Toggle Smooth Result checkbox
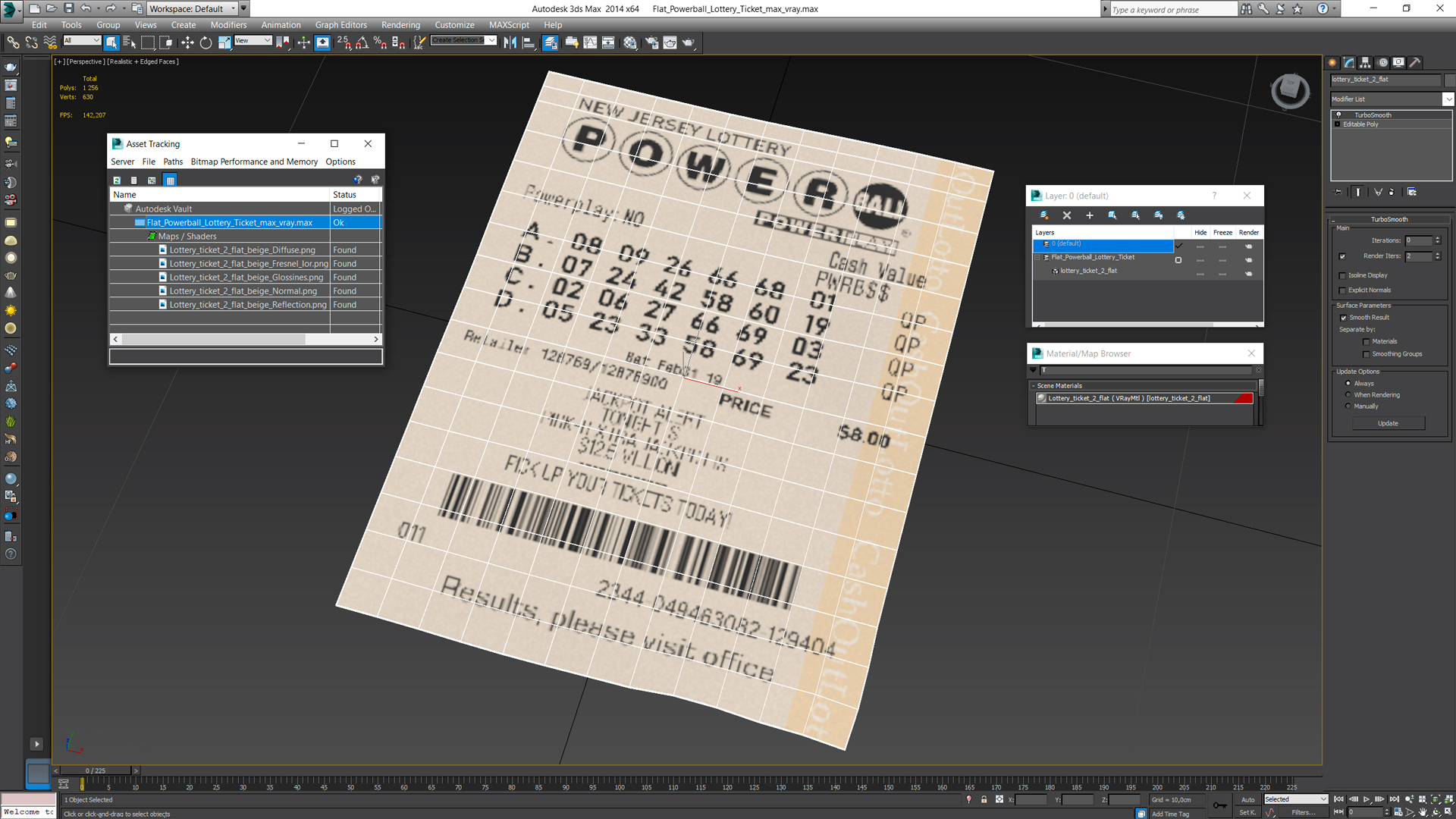This screenshot has height=819, width=1456. coord(1344,318)
